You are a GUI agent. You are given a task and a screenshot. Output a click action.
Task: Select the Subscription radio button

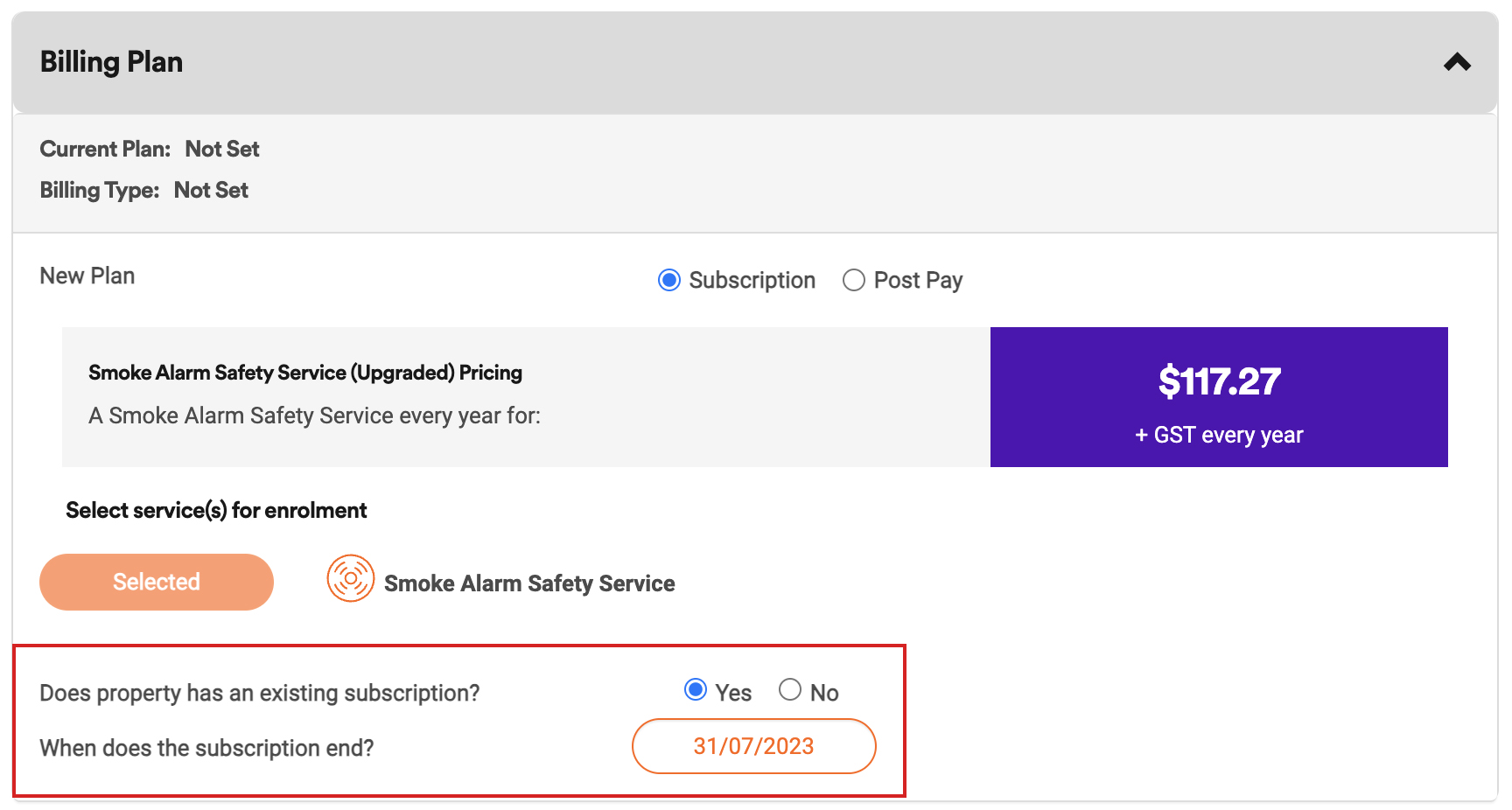[669, 280]
